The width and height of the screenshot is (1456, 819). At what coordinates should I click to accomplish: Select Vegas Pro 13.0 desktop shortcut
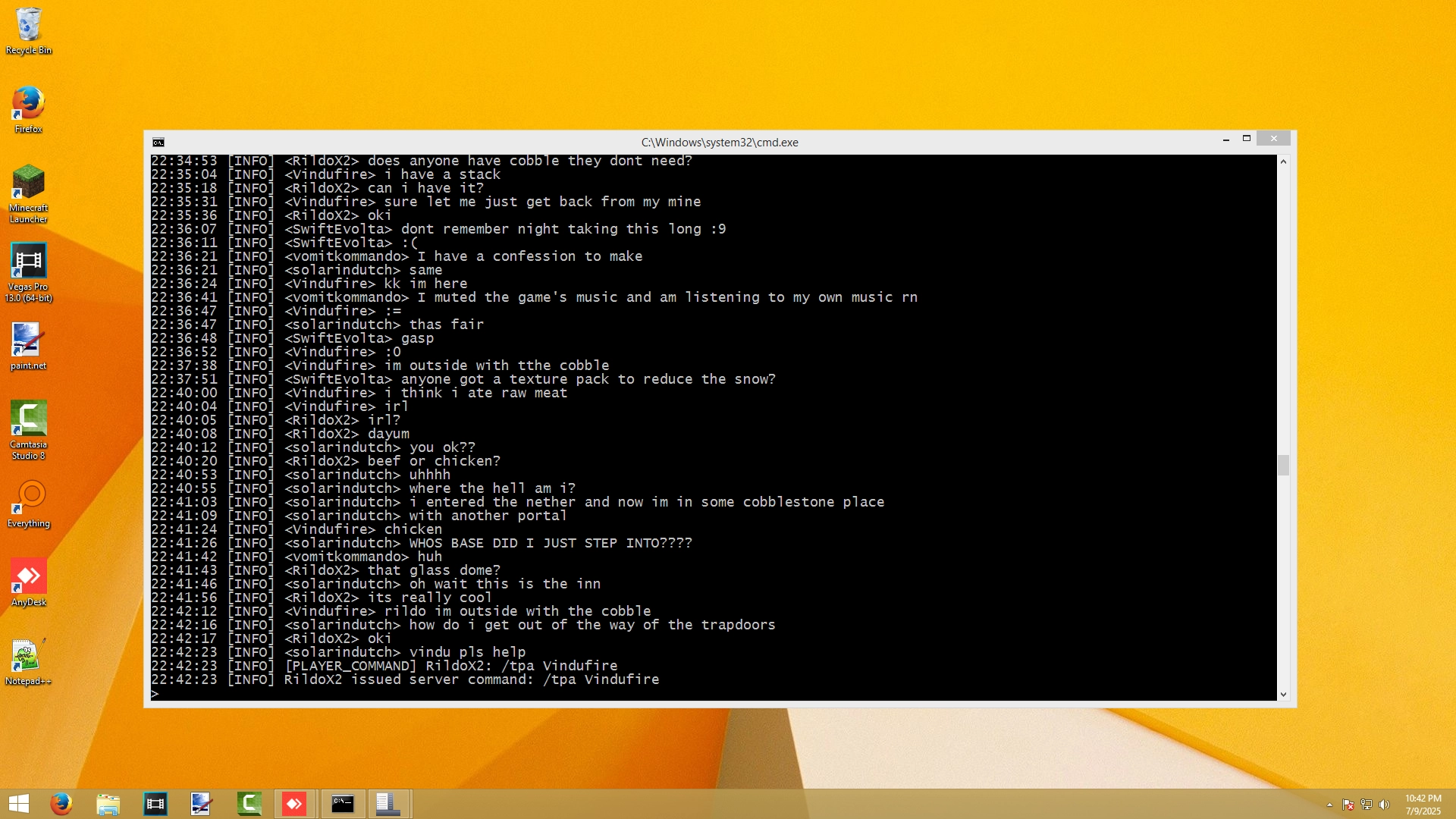click(x=29, y=273)
